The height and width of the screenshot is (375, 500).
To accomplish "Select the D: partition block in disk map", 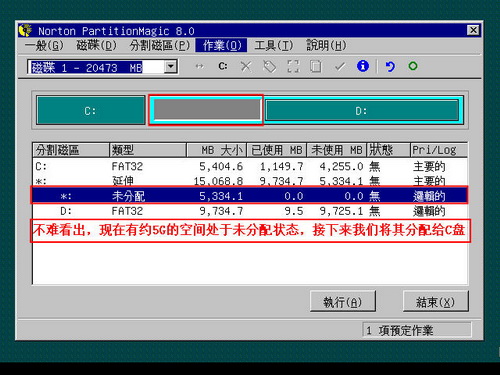I will point(361,111).
